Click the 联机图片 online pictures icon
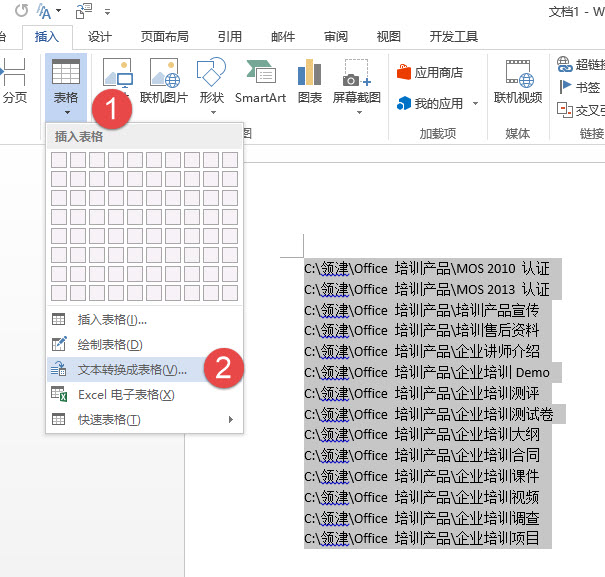Screen dimensions: 605x577 click(164, 81)
